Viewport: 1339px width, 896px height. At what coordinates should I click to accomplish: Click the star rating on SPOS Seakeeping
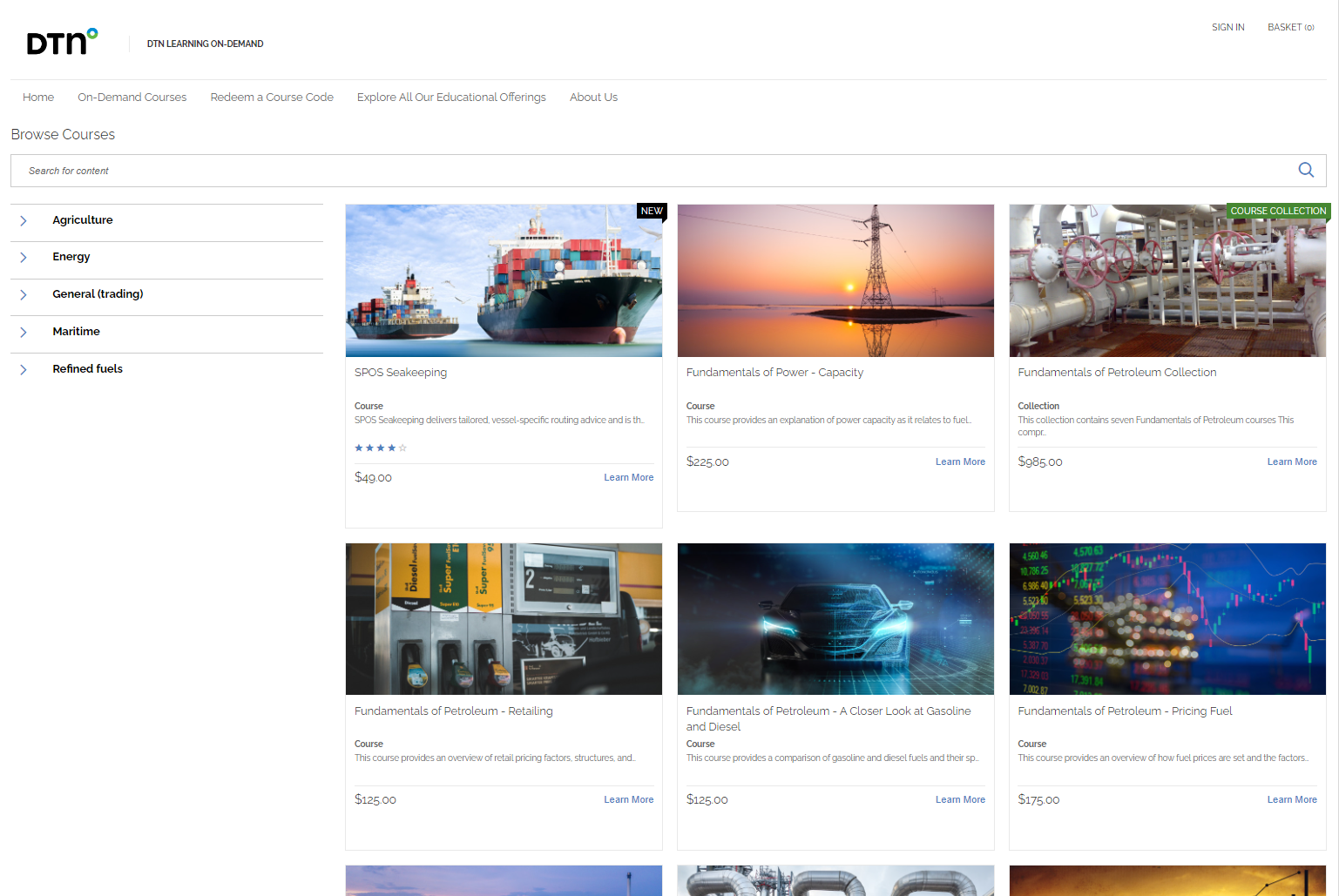[381, 448]
